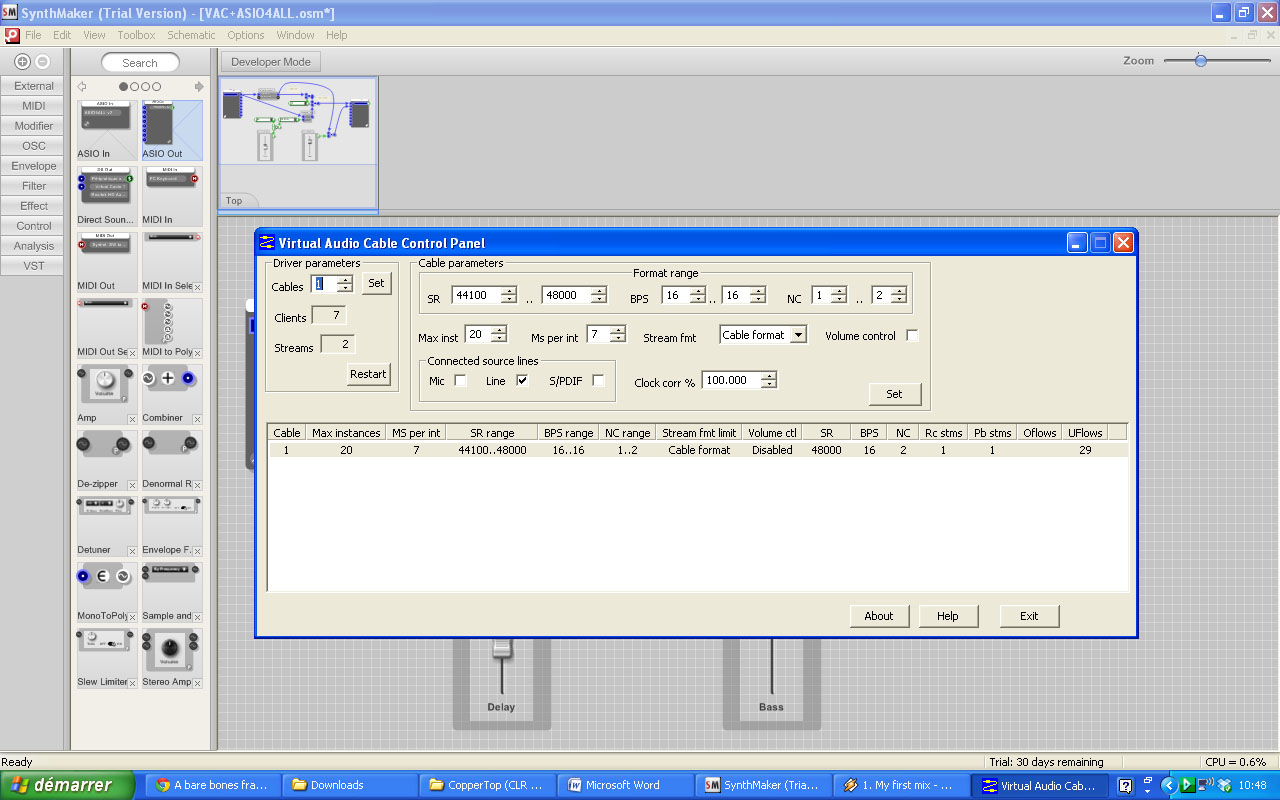This screenshot has width=1280, height=800.
Task: Pick the De-zipper module
Action: [107, 460]
